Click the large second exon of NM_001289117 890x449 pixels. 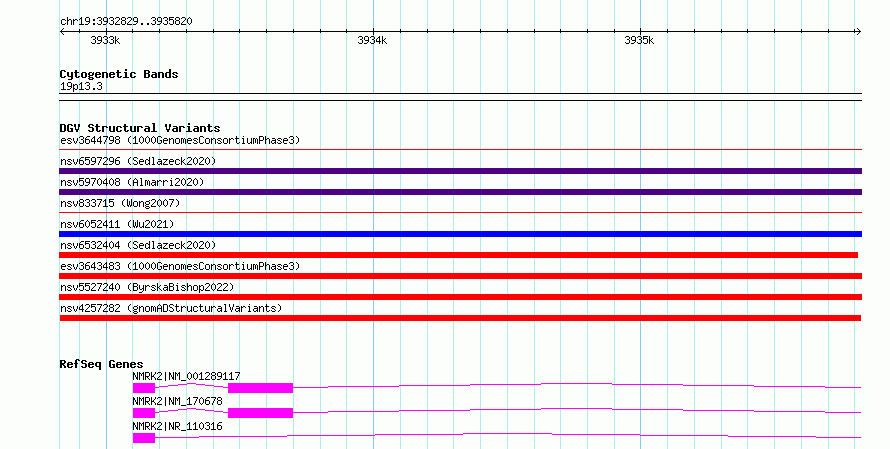click(261, 388)
